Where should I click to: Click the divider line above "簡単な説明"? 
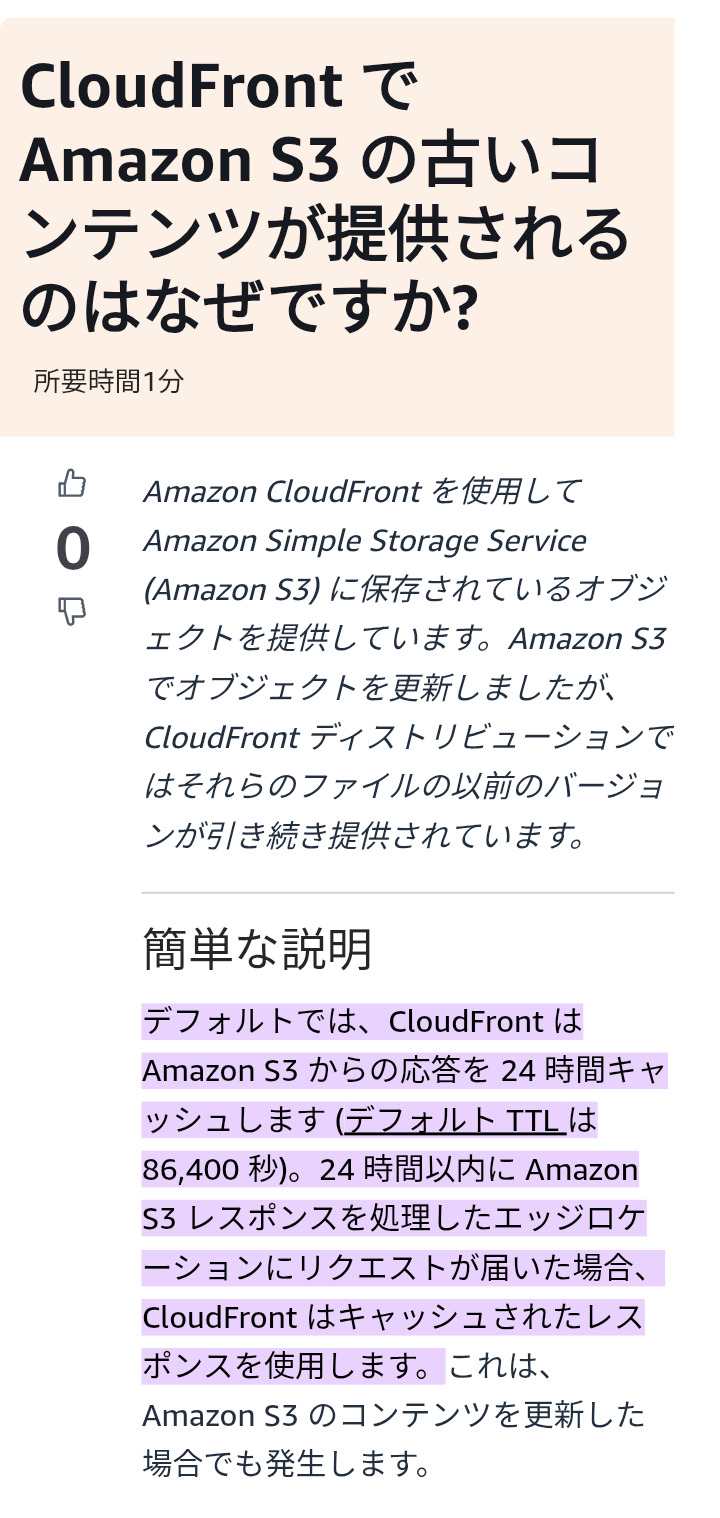pos(407,892)
